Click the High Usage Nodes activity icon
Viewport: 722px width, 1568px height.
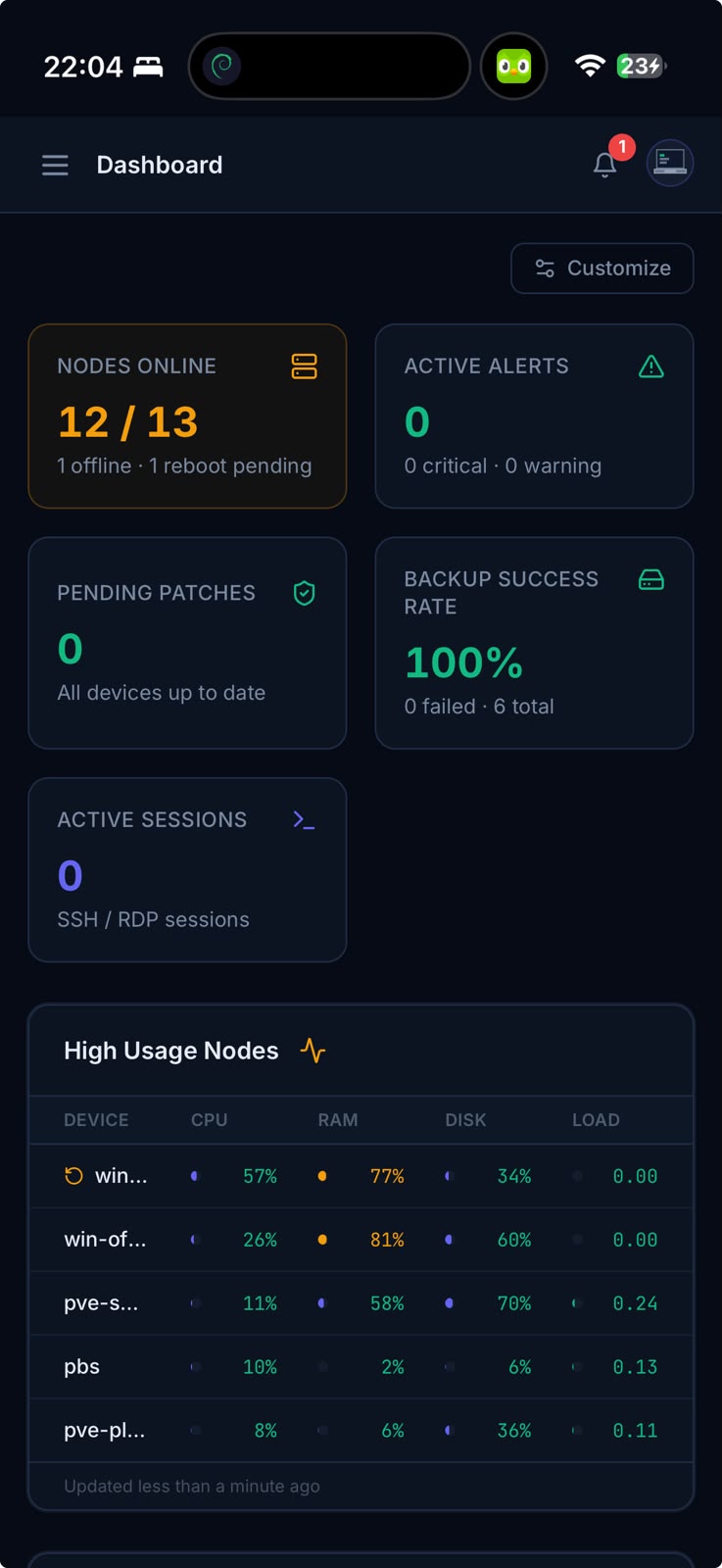(313, 1051)
